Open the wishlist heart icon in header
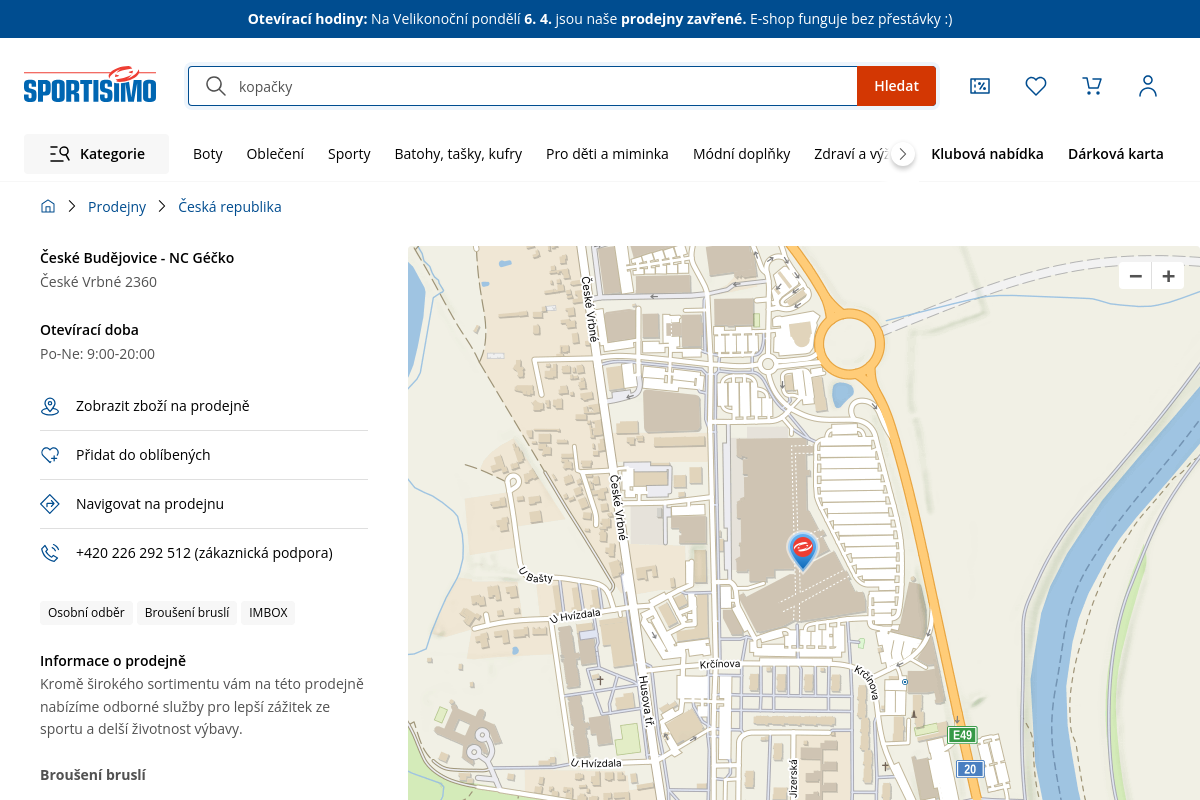1200x800 pixels. coord(1036,86)
